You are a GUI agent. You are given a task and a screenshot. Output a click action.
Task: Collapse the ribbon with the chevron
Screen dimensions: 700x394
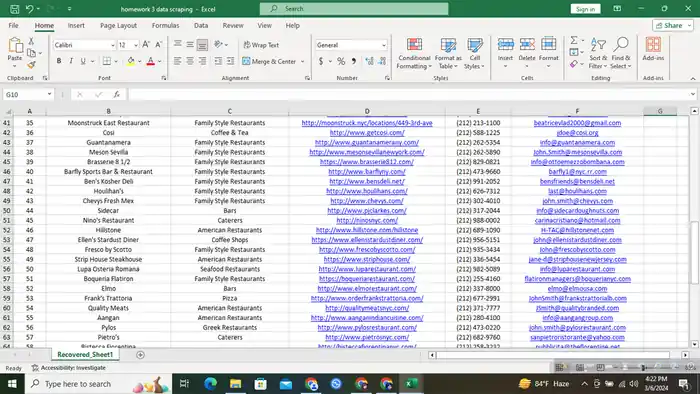(693, 79)
